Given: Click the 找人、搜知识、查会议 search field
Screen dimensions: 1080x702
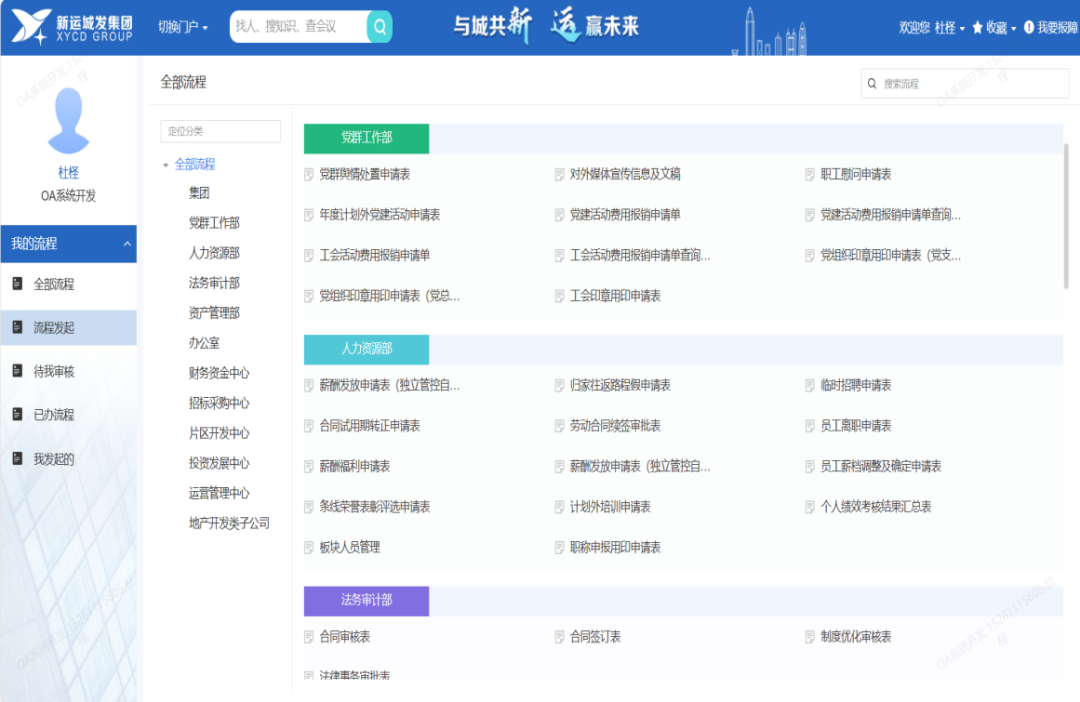Looking at the screenshot, I should pyautogui.click(x=299, y=27).
